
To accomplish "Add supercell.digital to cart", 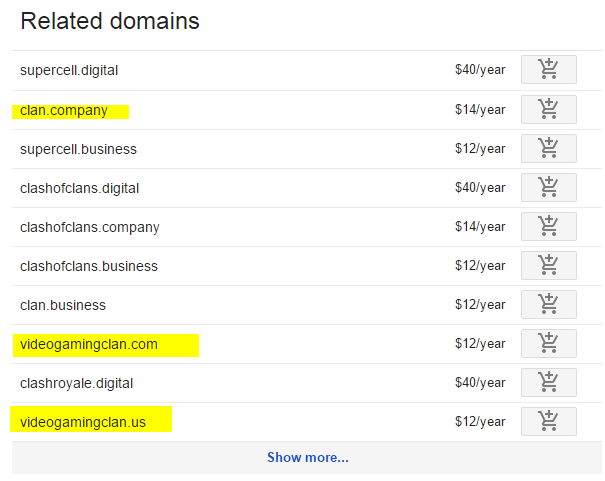I will (x=548, y=70).
